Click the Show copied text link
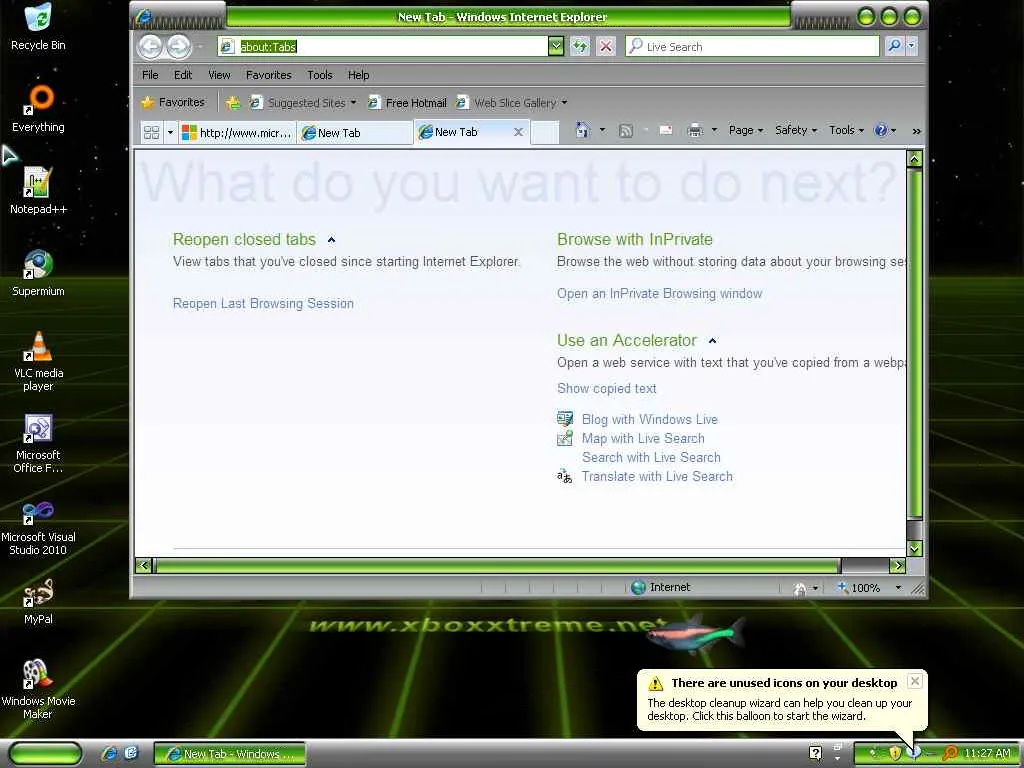 (607, 388)
